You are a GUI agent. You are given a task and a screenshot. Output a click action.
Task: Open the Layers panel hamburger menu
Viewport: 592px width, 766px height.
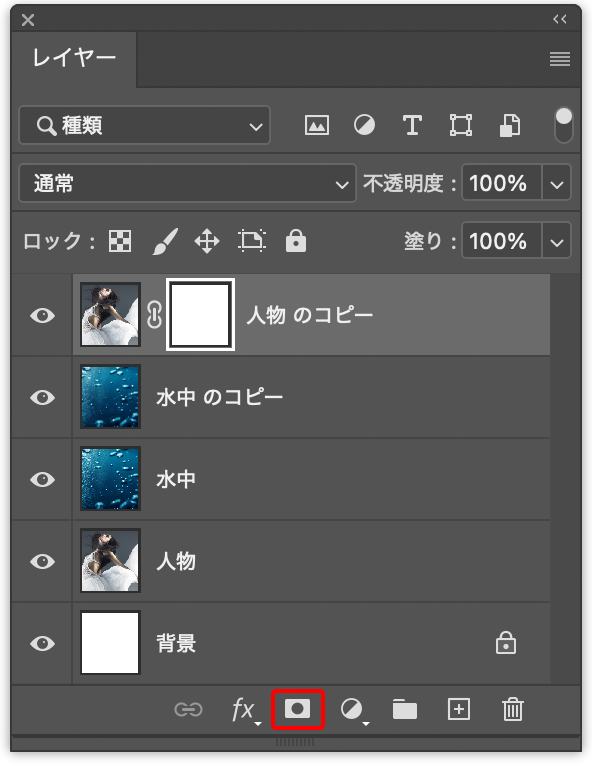tap(560, 59)
